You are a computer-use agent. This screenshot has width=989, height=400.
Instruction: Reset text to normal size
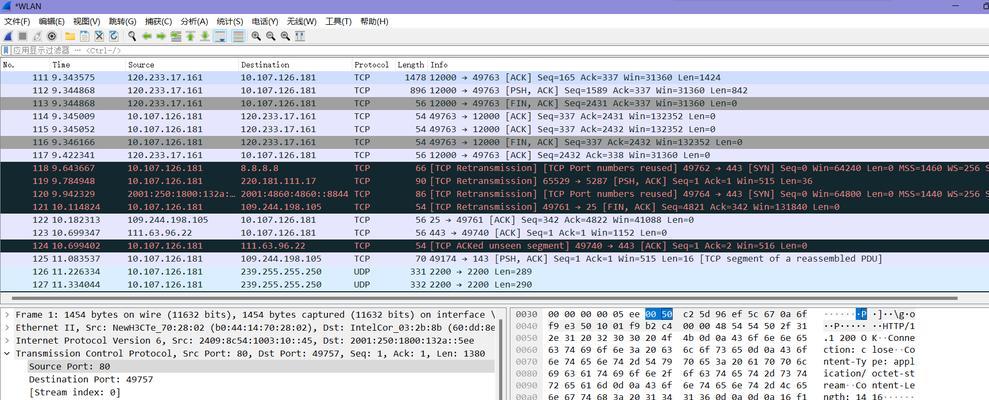click(285, 36)
